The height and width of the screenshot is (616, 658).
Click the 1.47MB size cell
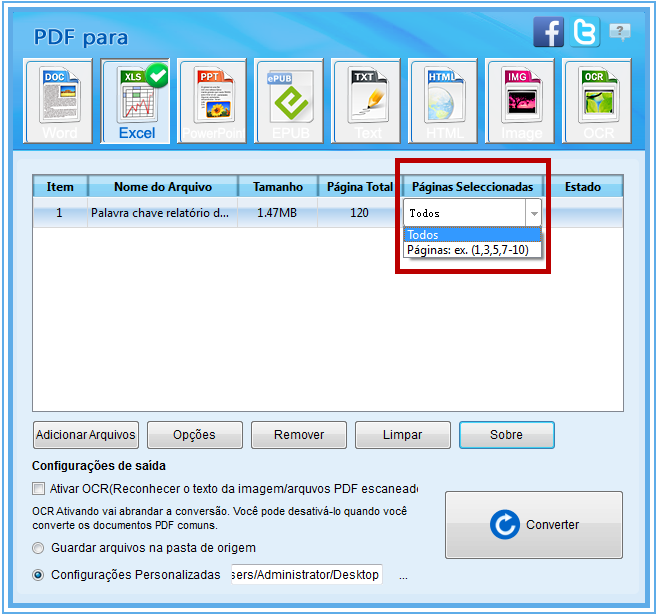pyautogui.click(x=277, y=213)
